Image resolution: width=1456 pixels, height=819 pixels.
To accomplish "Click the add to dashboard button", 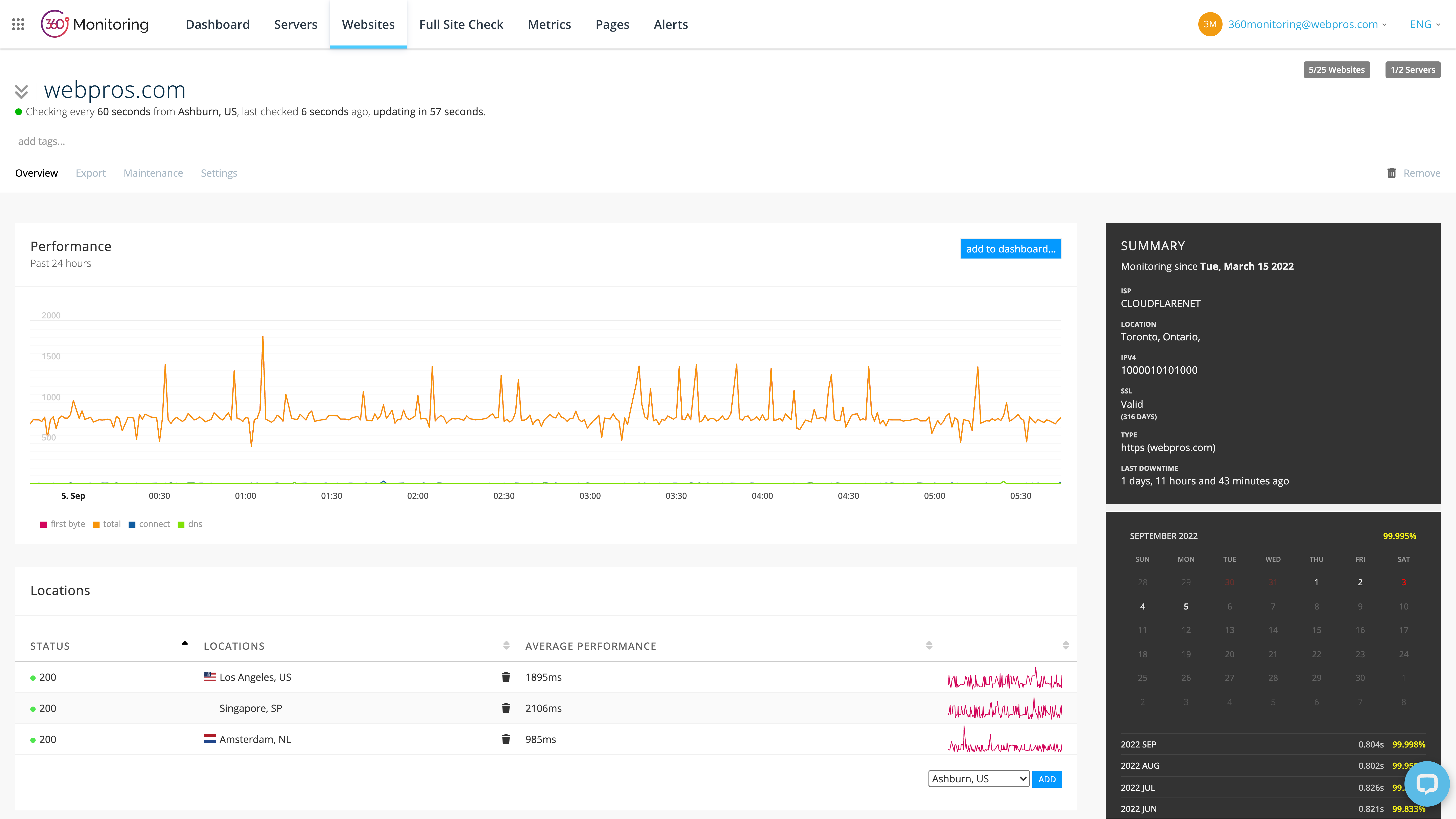I will click(1011, 249).
